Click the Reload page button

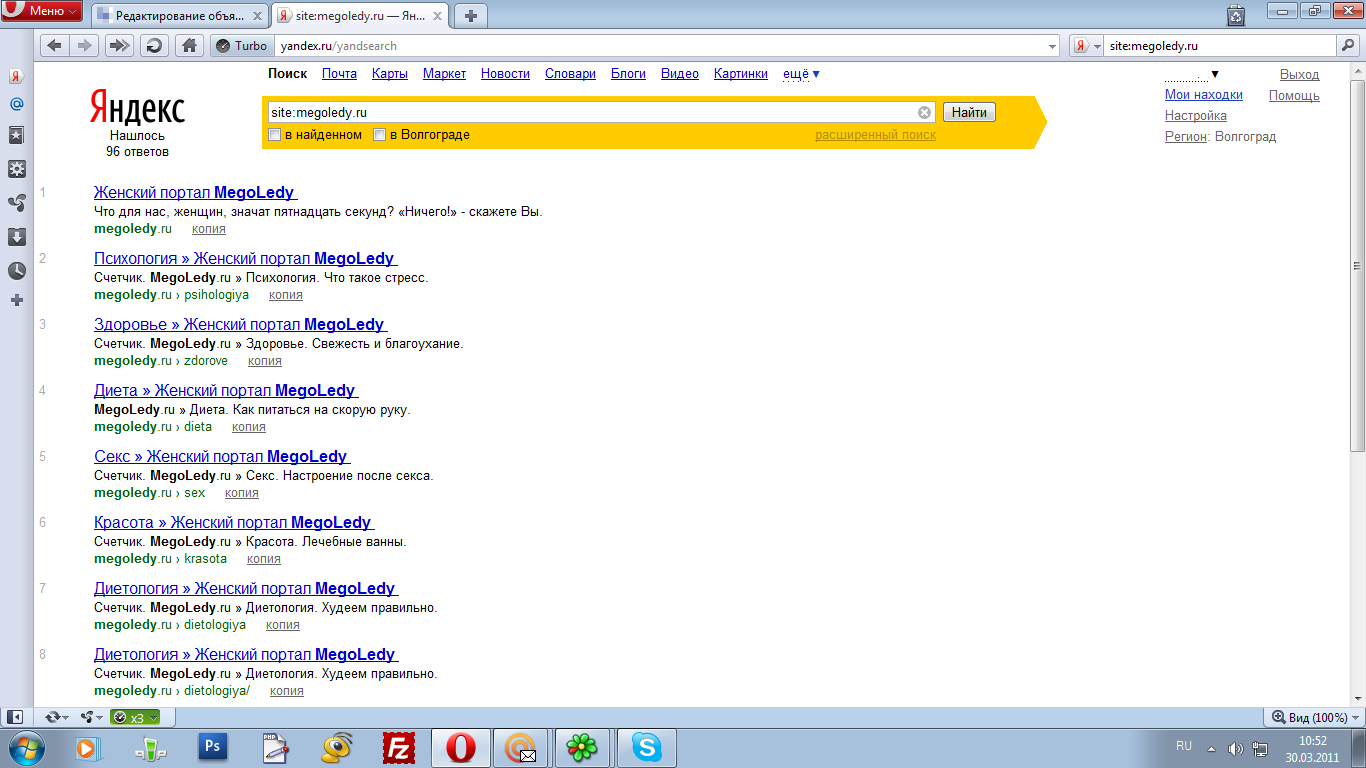point(154,45)
